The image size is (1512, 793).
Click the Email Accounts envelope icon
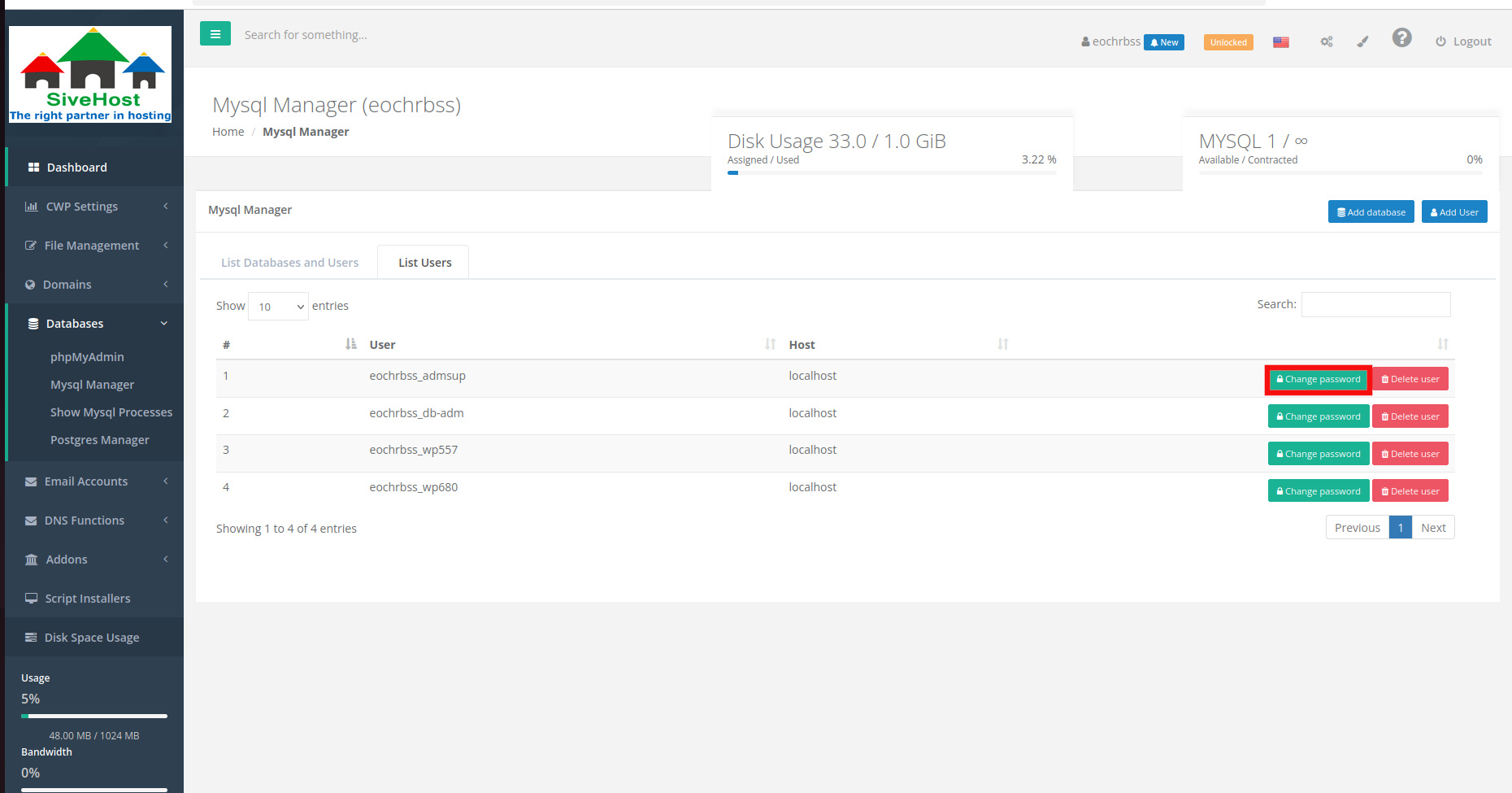pyautogui.click(x=31, y=481)
